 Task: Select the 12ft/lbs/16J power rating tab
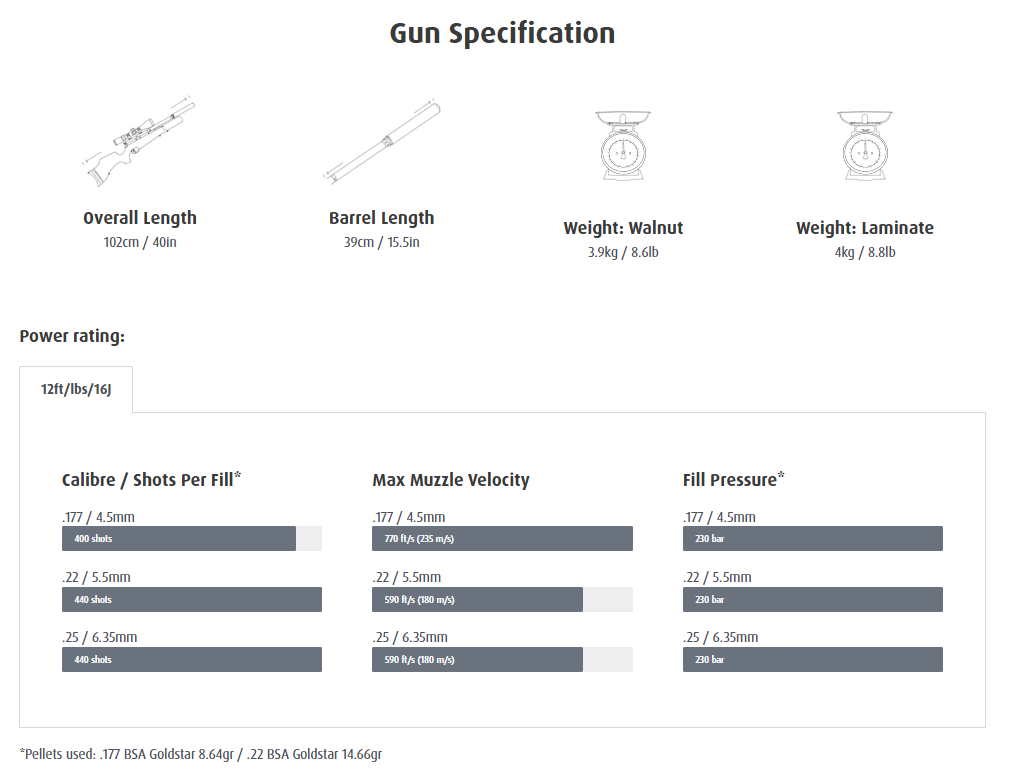point(76,389)
